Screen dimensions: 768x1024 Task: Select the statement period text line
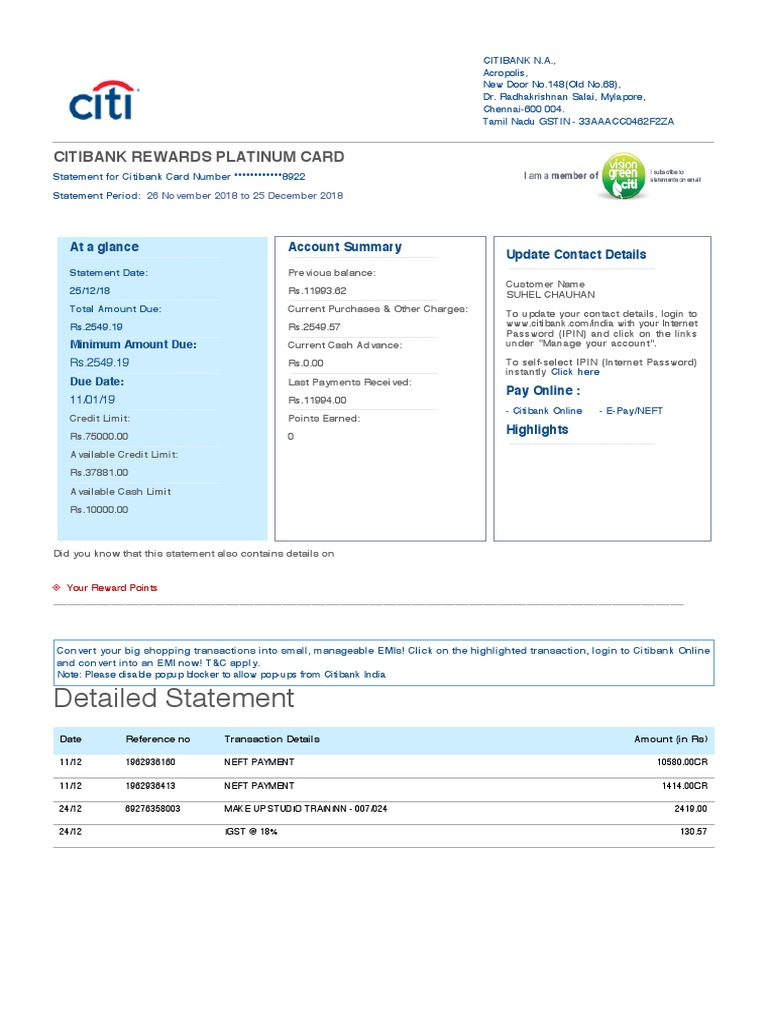(x=198, y=195)
